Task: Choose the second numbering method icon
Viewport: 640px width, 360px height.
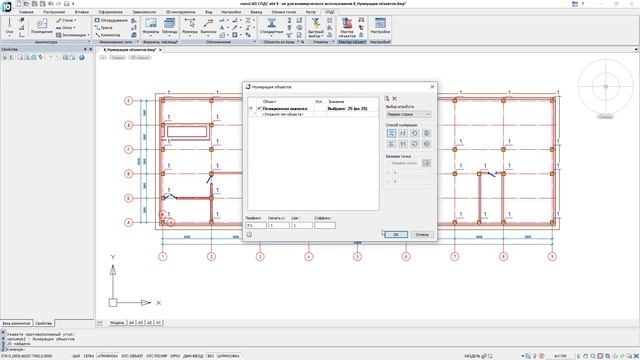Action: point(403,133)
